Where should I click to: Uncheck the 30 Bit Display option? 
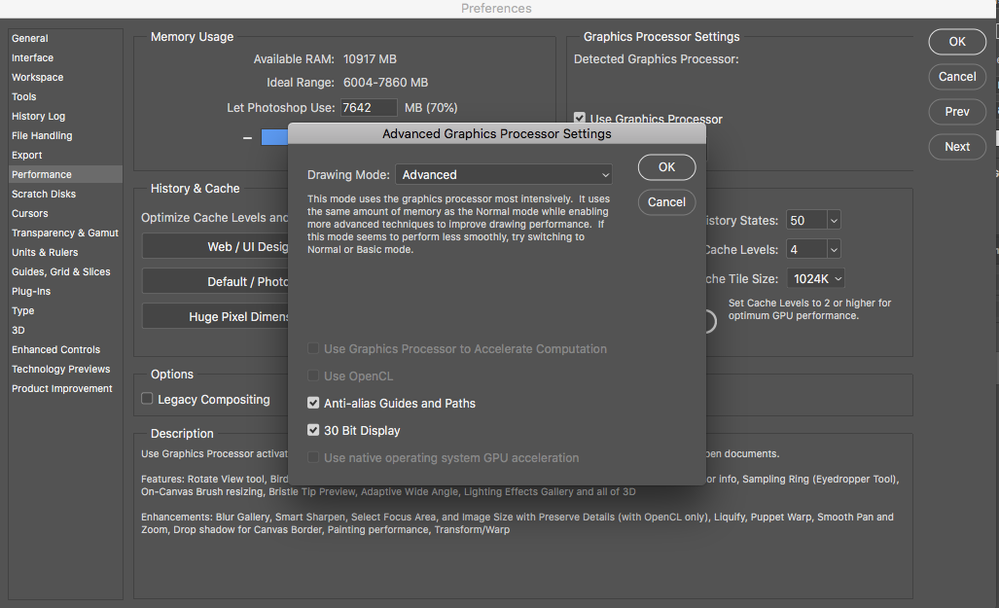pos(314,430)
